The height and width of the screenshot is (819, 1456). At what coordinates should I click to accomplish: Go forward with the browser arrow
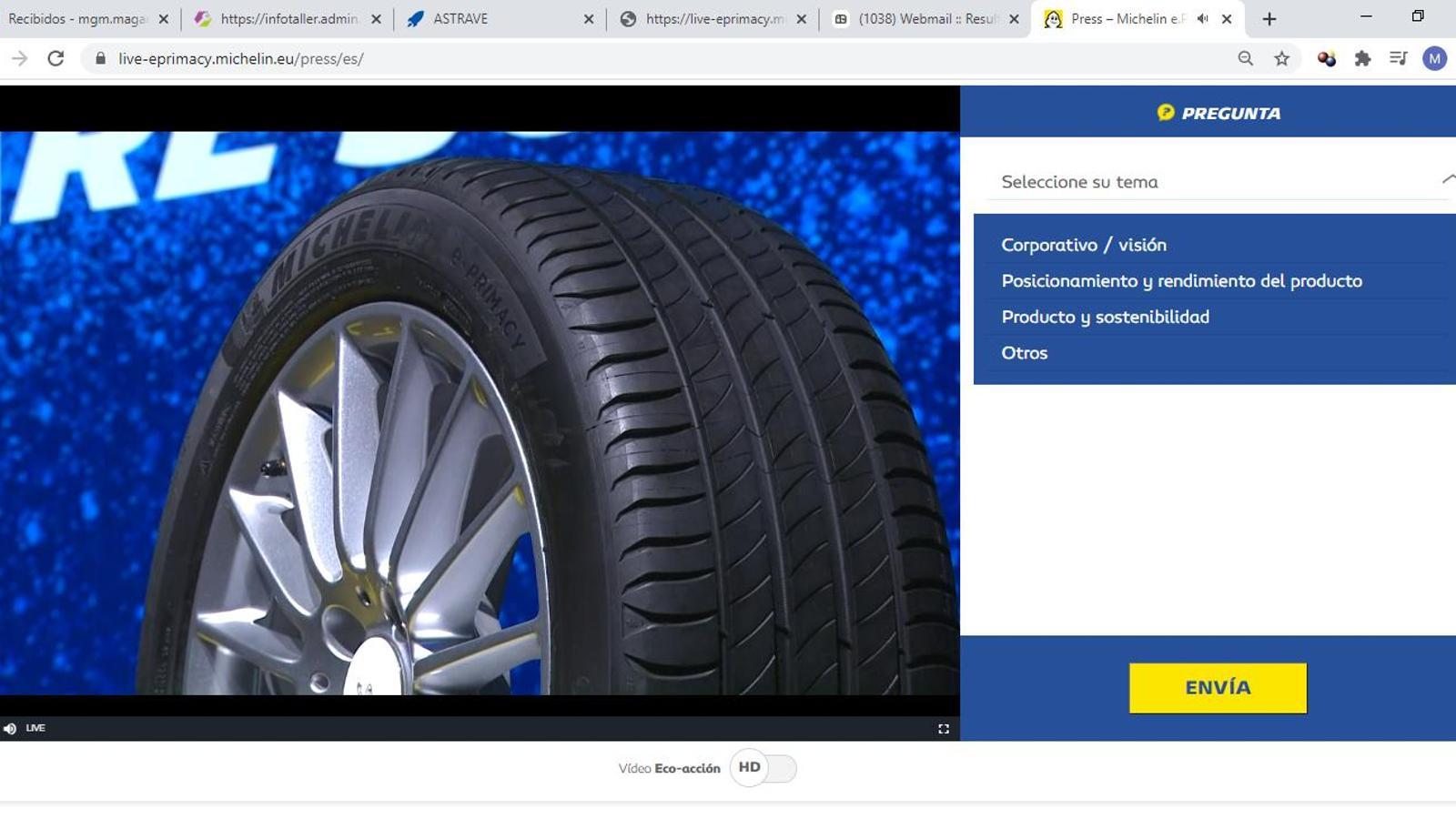click(x=19, y=58)
